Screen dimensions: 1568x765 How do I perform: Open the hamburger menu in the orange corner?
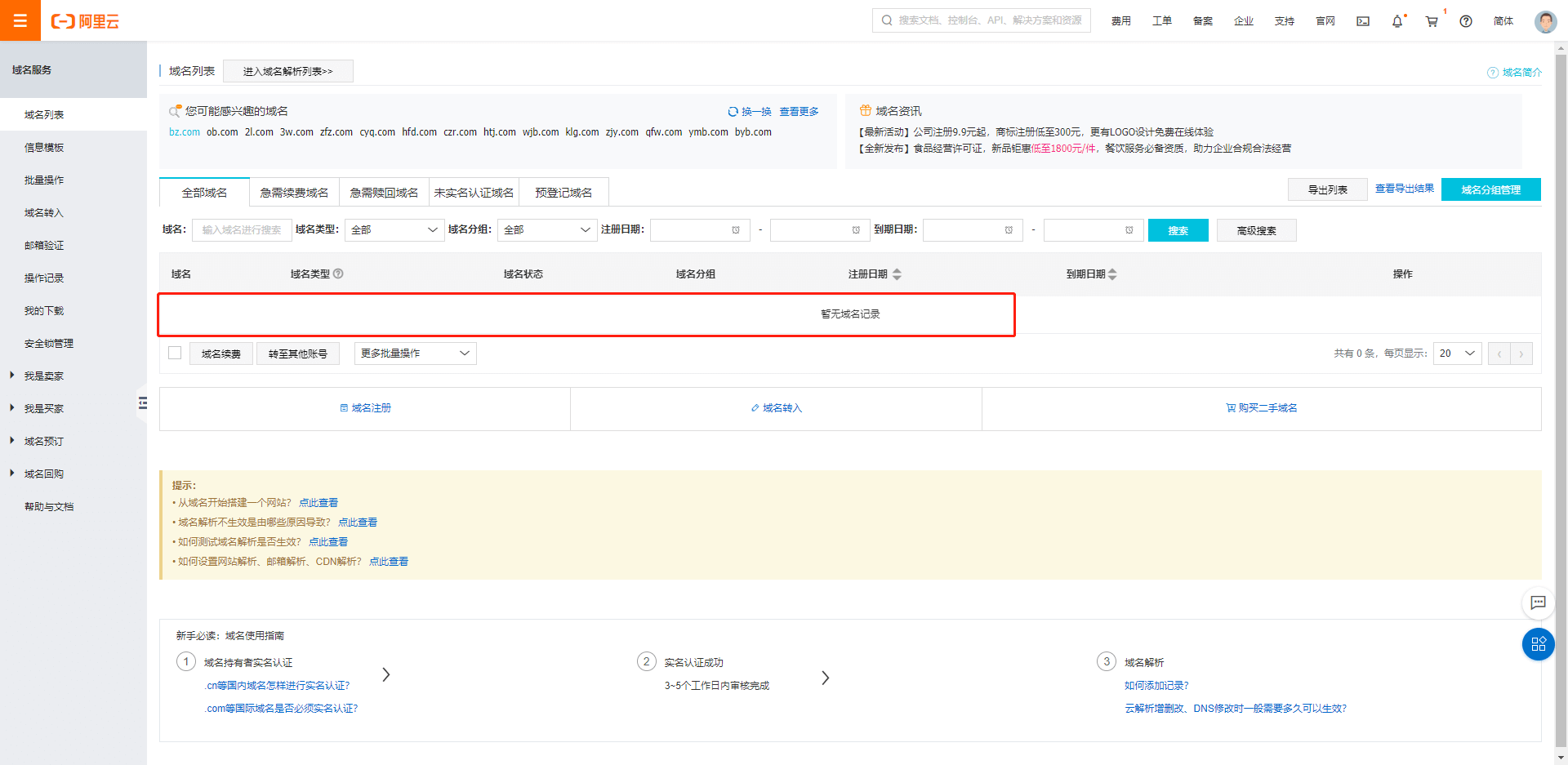20,20
